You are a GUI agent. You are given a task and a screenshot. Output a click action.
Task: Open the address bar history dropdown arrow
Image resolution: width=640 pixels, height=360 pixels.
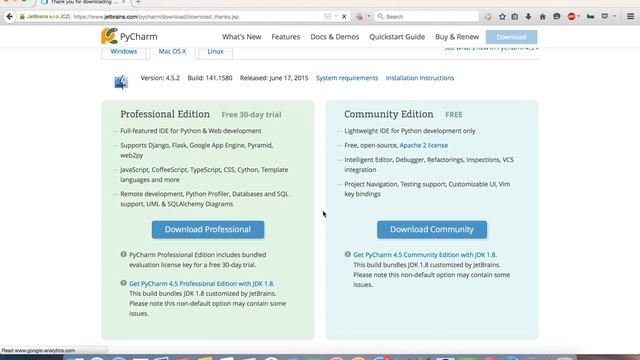click(336, 17)
